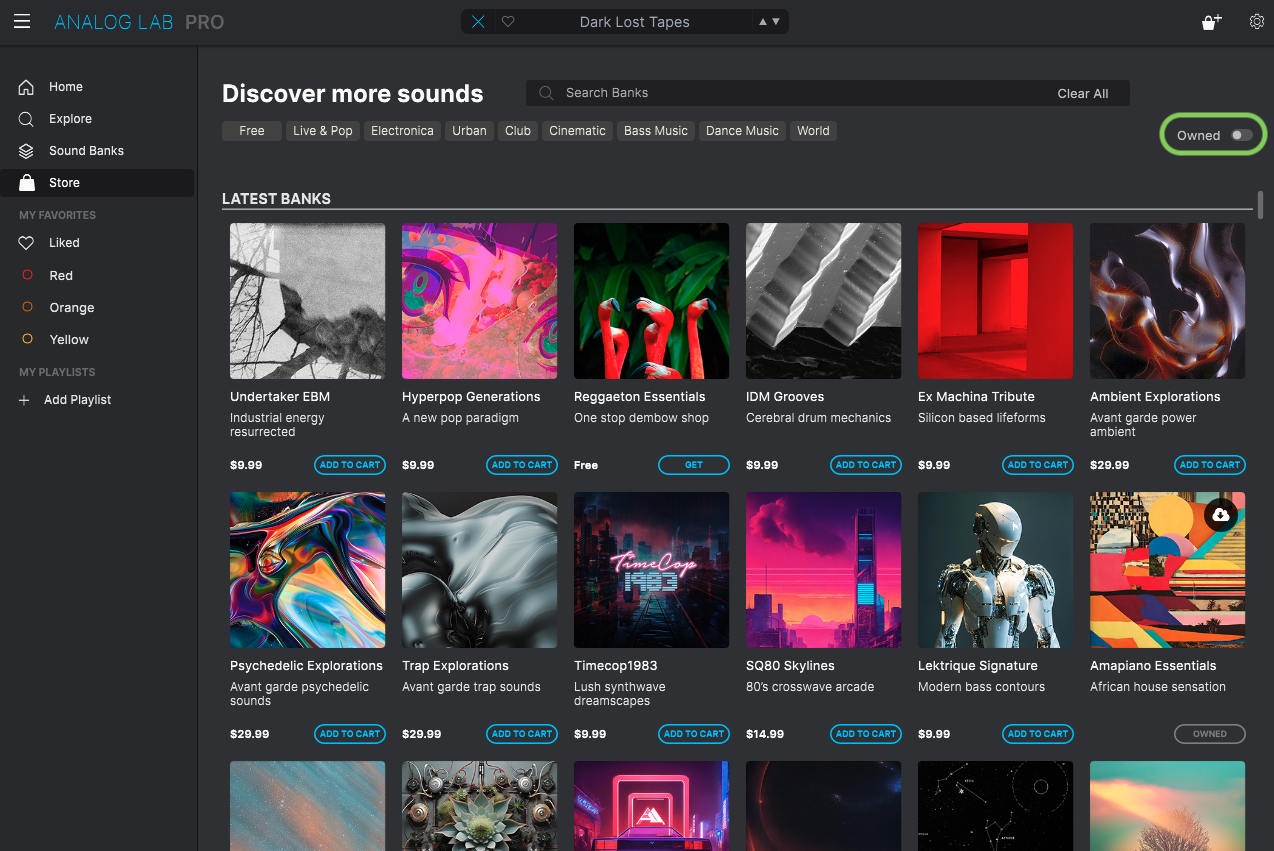
Task: Click the Liked heart icon
Action: [x=27, y=243]
